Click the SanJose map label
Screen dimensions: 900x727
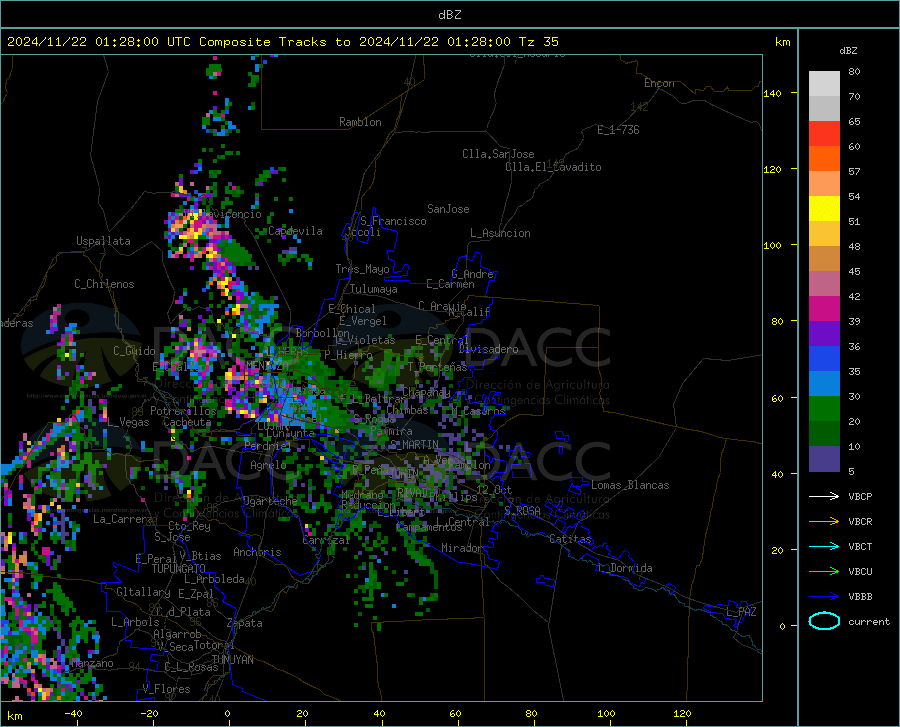(x=448, y=209)
